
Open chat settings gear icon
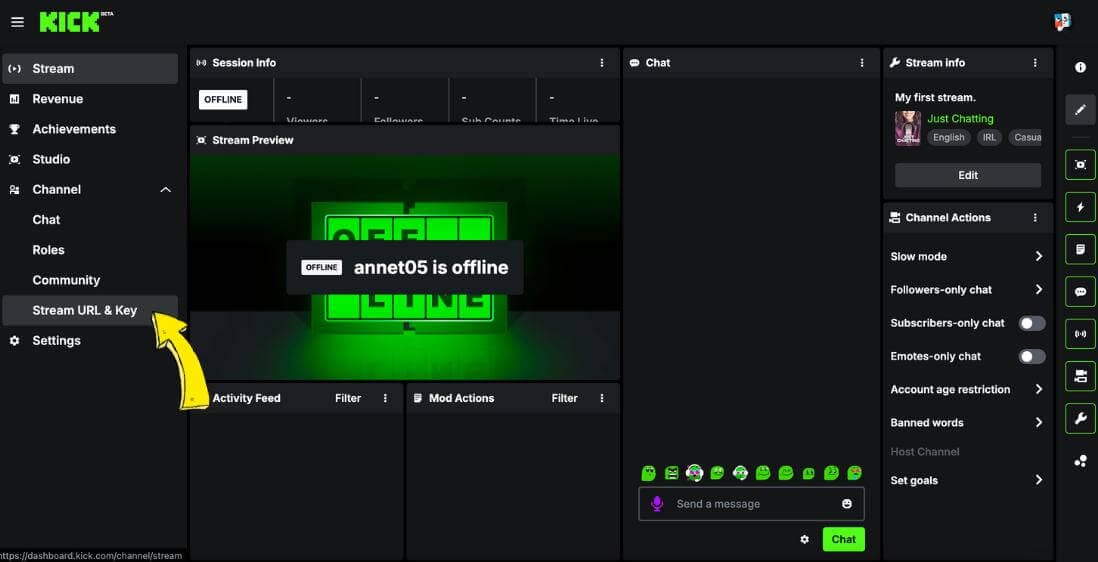805,540
